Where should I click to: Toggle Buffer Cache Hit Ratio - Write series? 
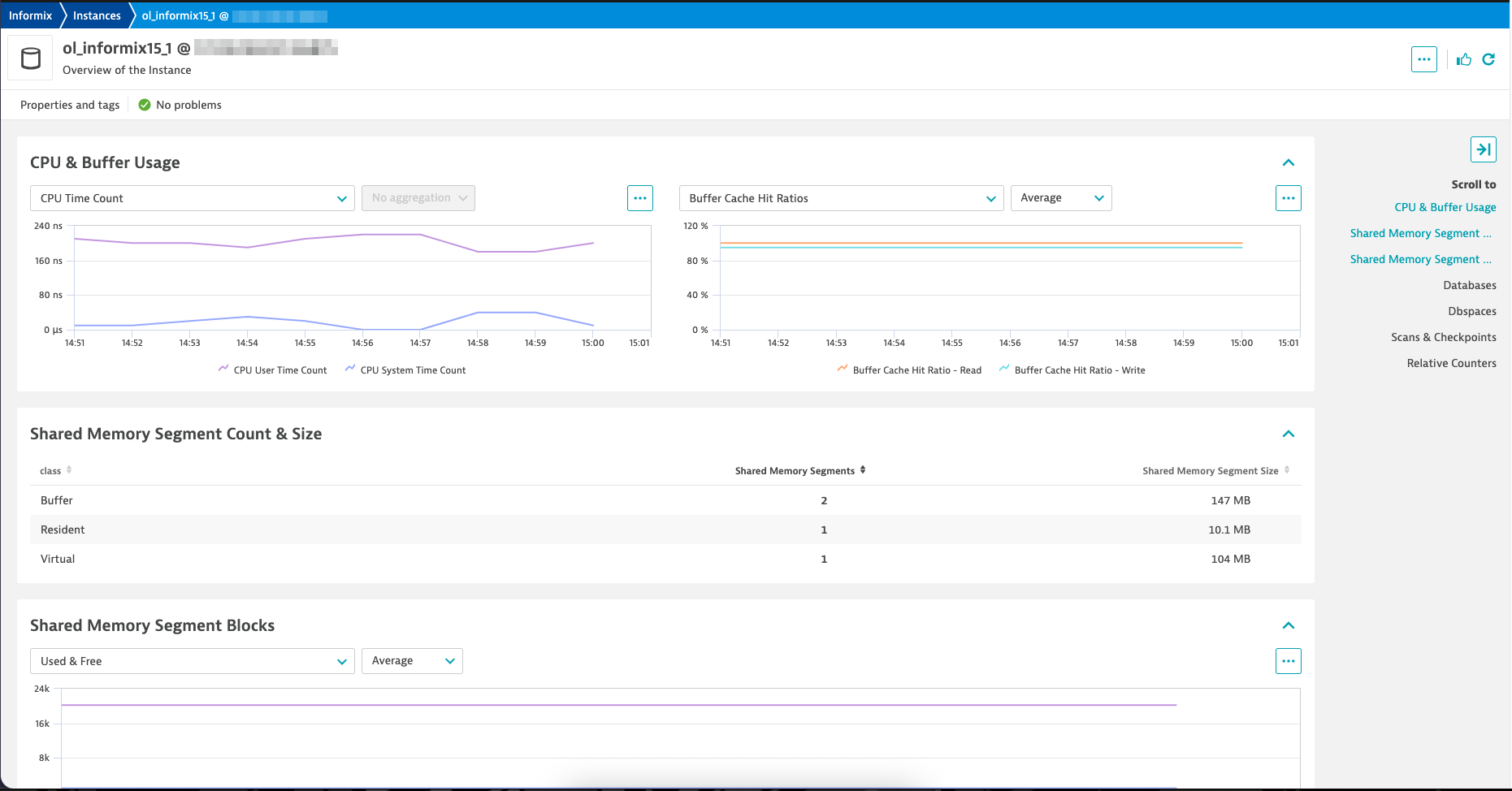(1072, 370)
